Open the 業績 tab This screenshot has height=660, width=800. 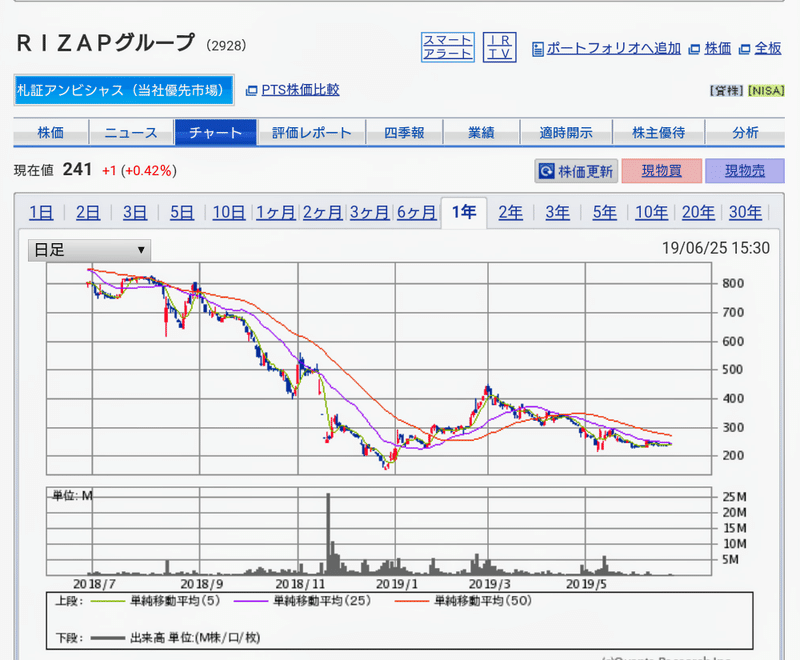coord(481,133)
